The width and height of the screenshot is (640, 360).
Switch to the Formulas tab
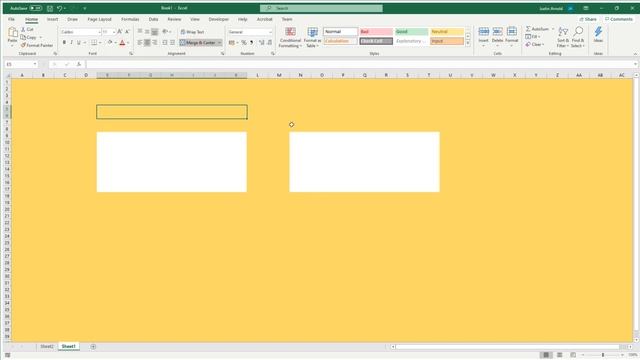pyautogui.click(x=130, y=19)
